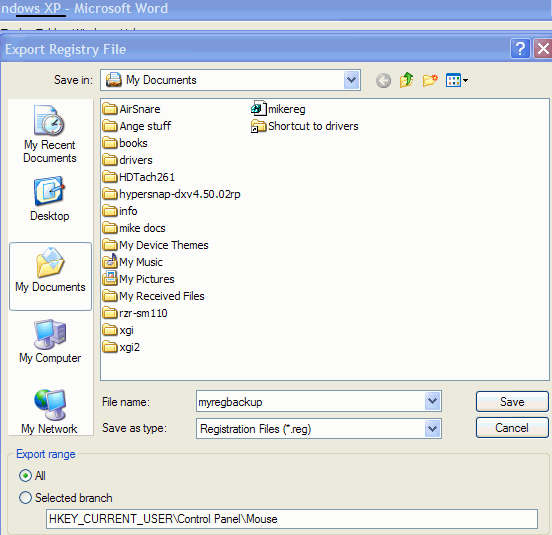Viewport: 552px width, 535px height.
Task: Select the My Music folder
Action: tap(132, 262)
